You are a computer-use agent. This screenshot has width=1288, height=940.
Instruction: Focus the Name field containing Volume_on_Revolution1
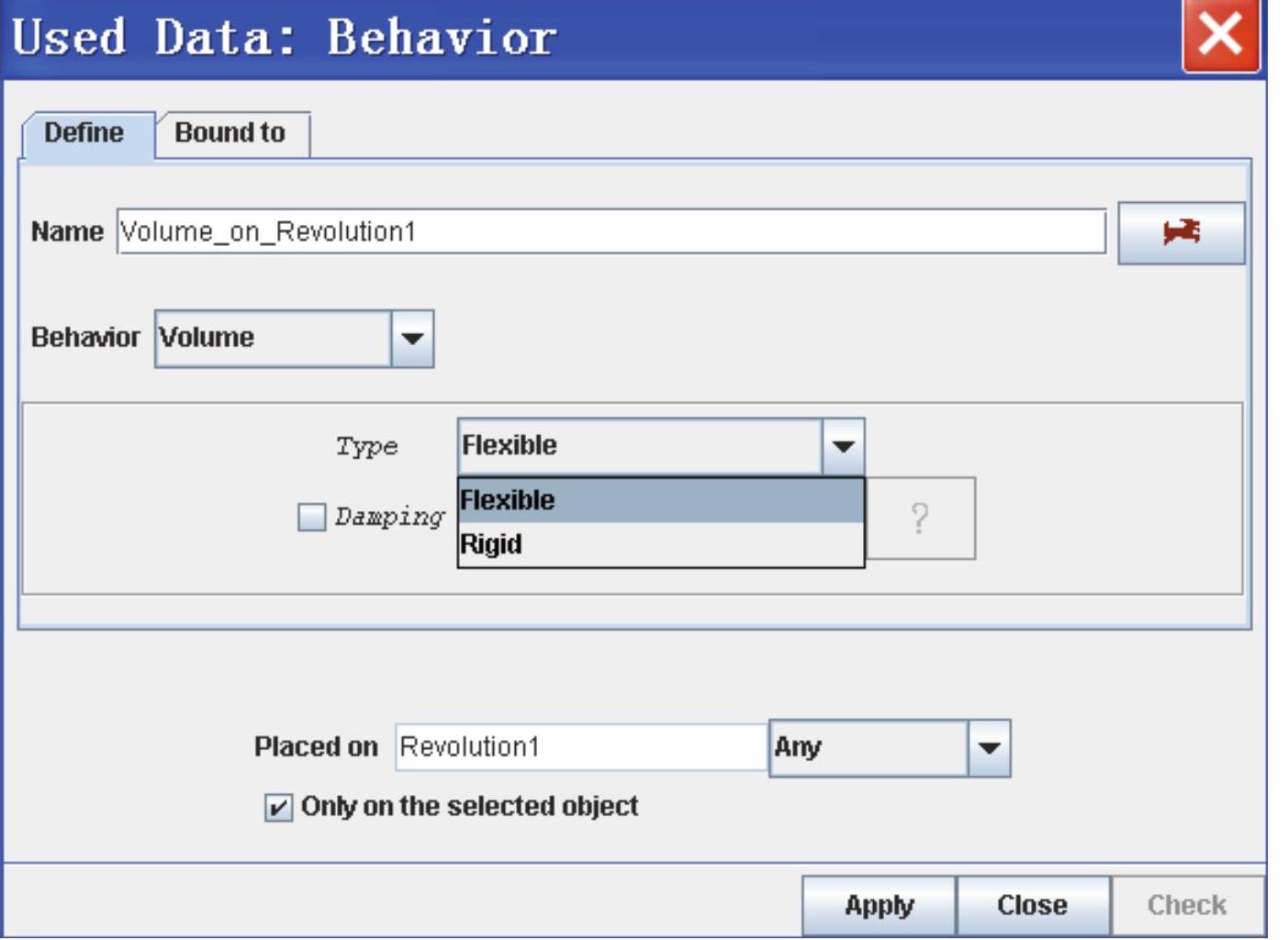coord(610,232)
